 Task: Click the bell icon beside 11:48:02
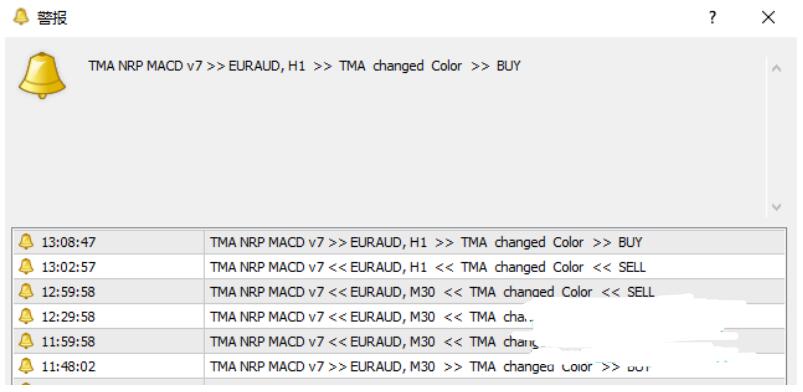26,366
